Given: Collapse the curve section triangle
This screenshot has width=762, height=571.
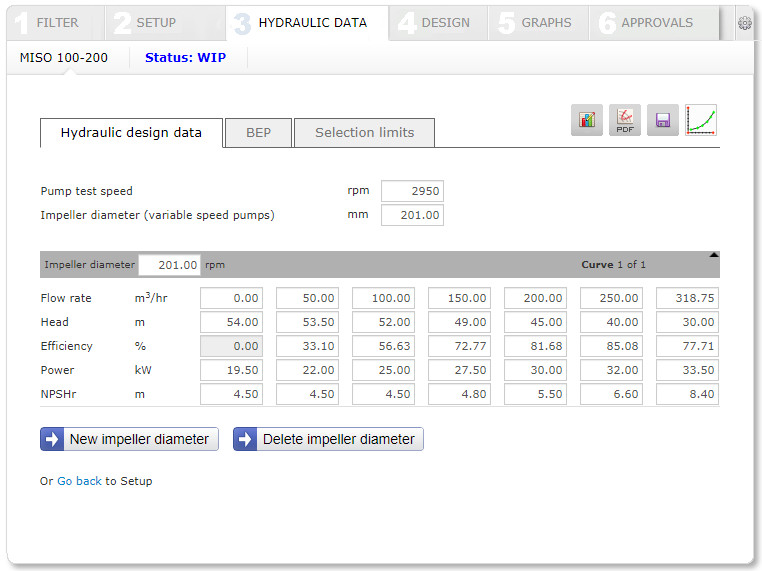Looking at the screenshot, I should pyautogui.click(x=713, y=255).
